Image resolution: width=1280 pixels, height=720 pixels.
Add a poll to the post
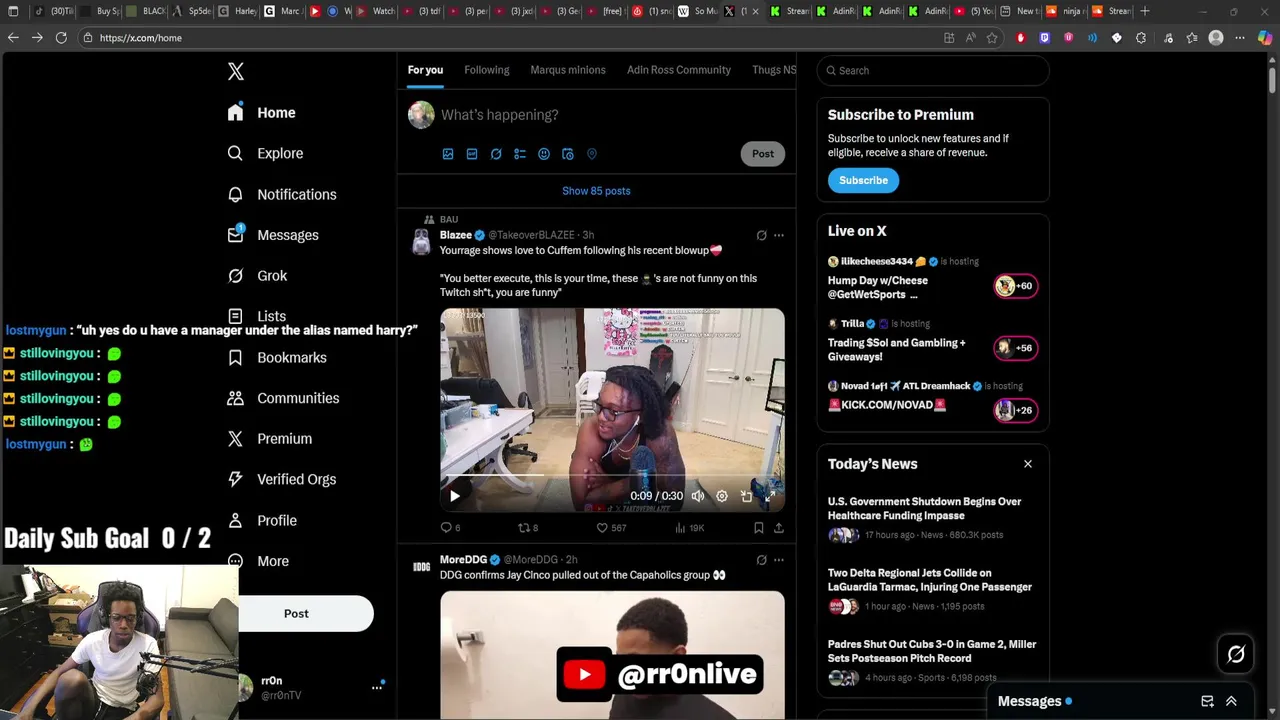click(520, 154)
